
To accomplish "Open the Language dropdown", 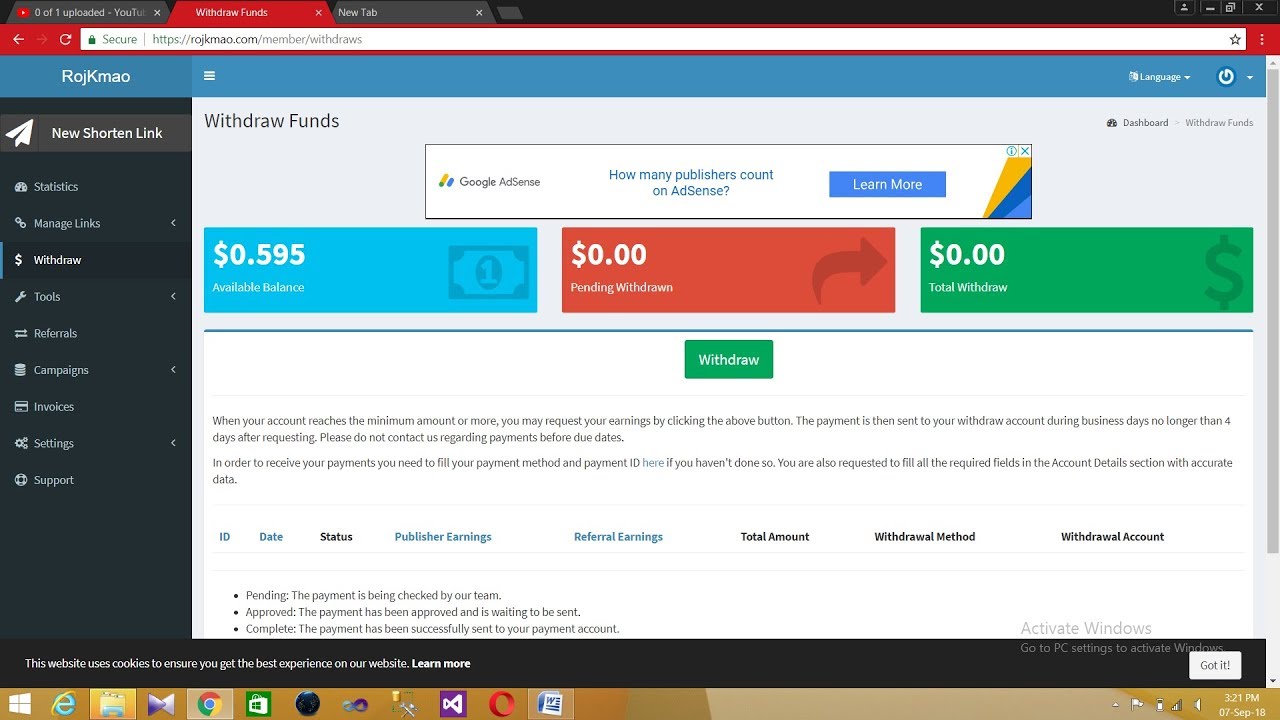I will click(1160, 77).
